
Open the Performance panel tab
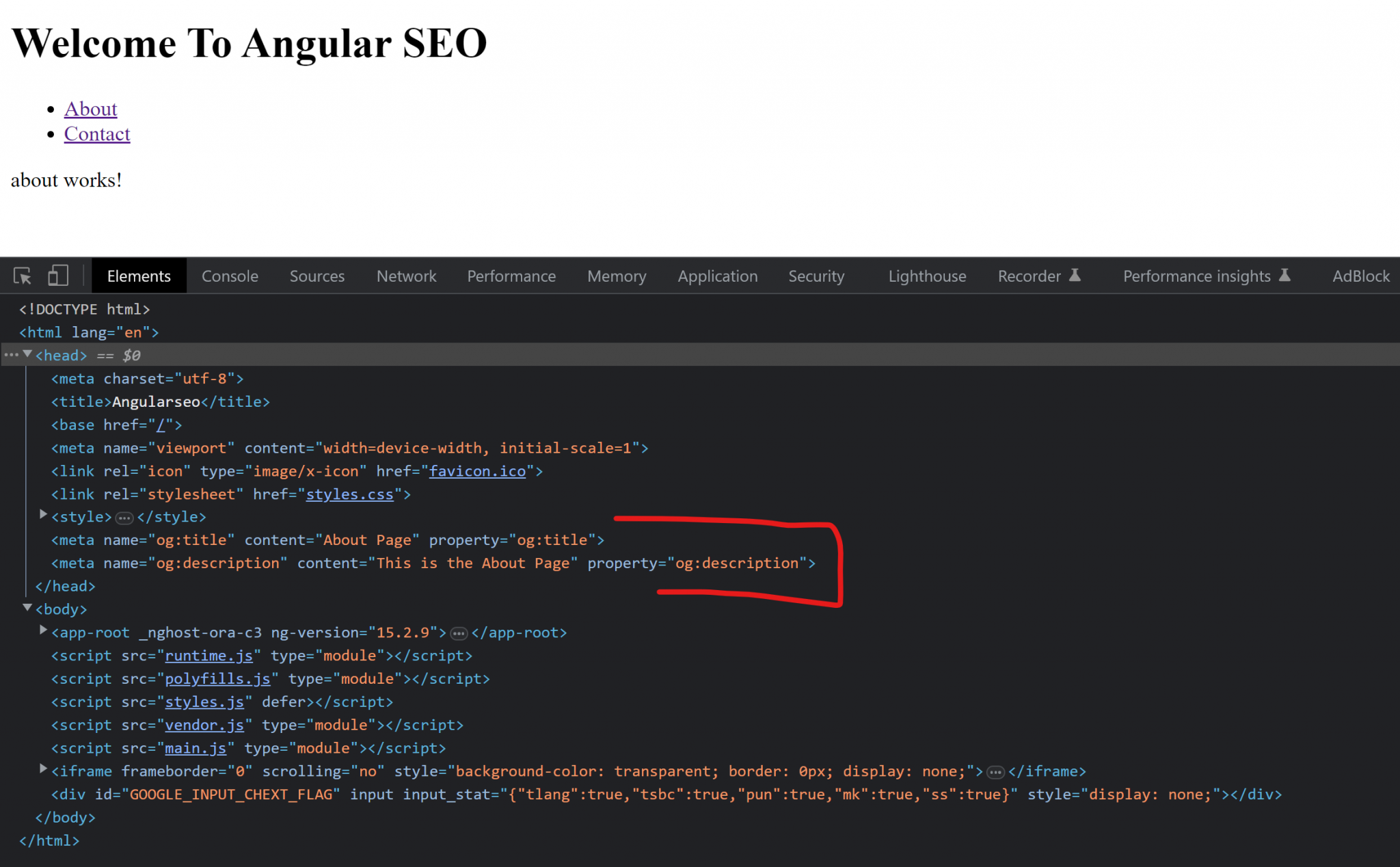click(x=511, y=276)
